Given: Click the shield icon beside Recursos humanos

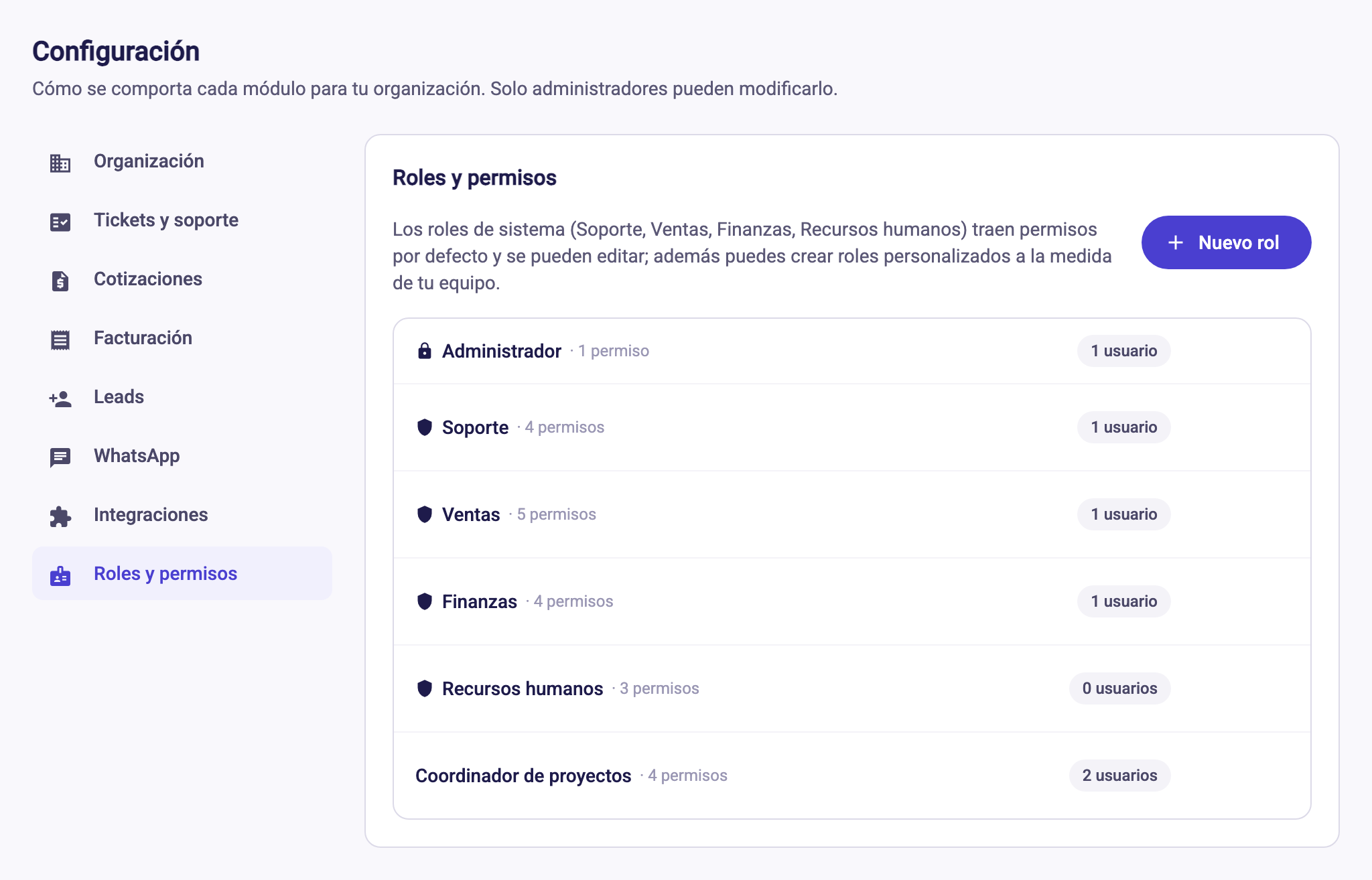Looking at the screenshot, I should pos(424,688).
